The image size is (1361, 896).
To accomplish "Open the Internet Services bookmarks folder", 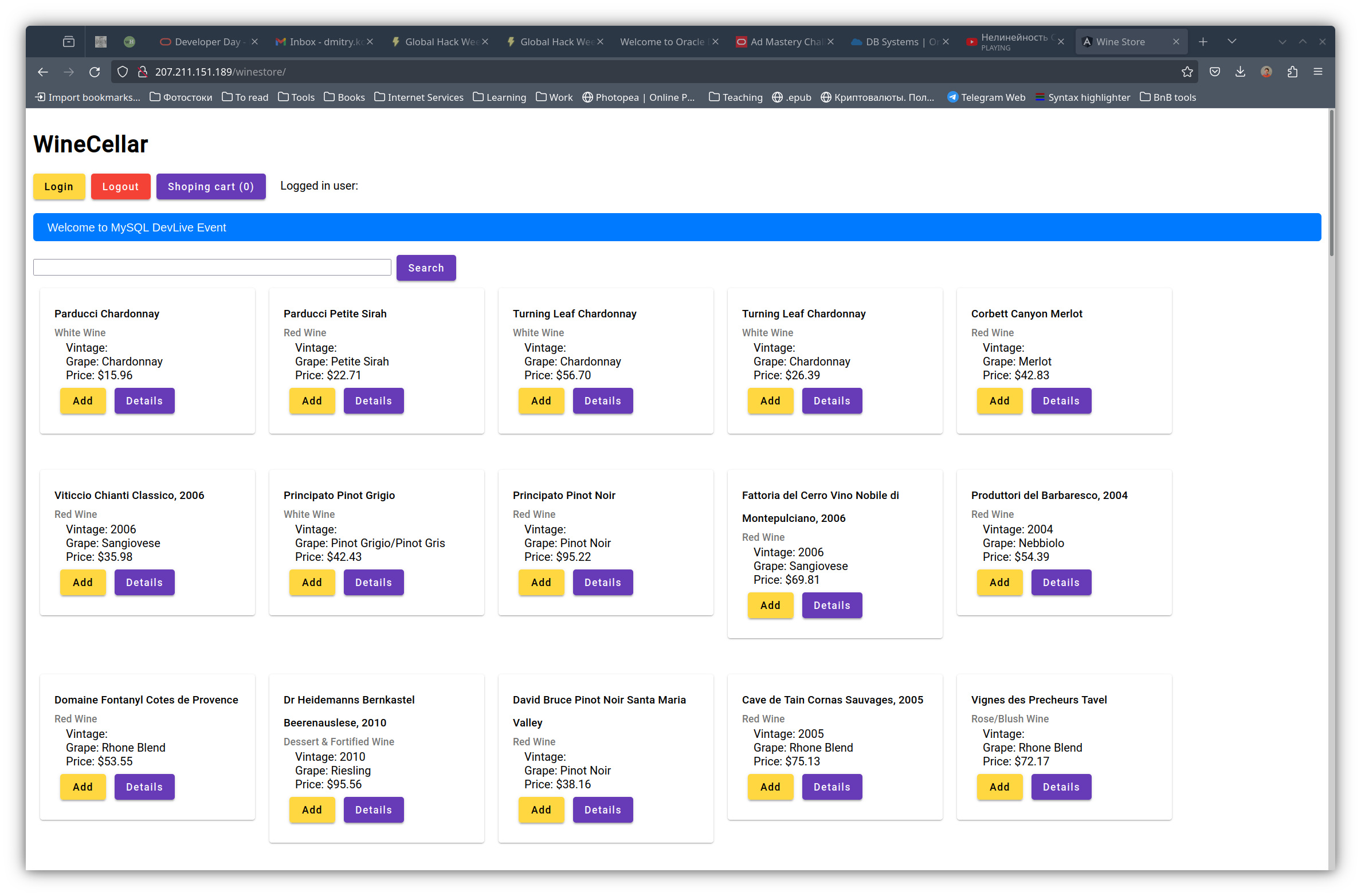I will 419,97.
